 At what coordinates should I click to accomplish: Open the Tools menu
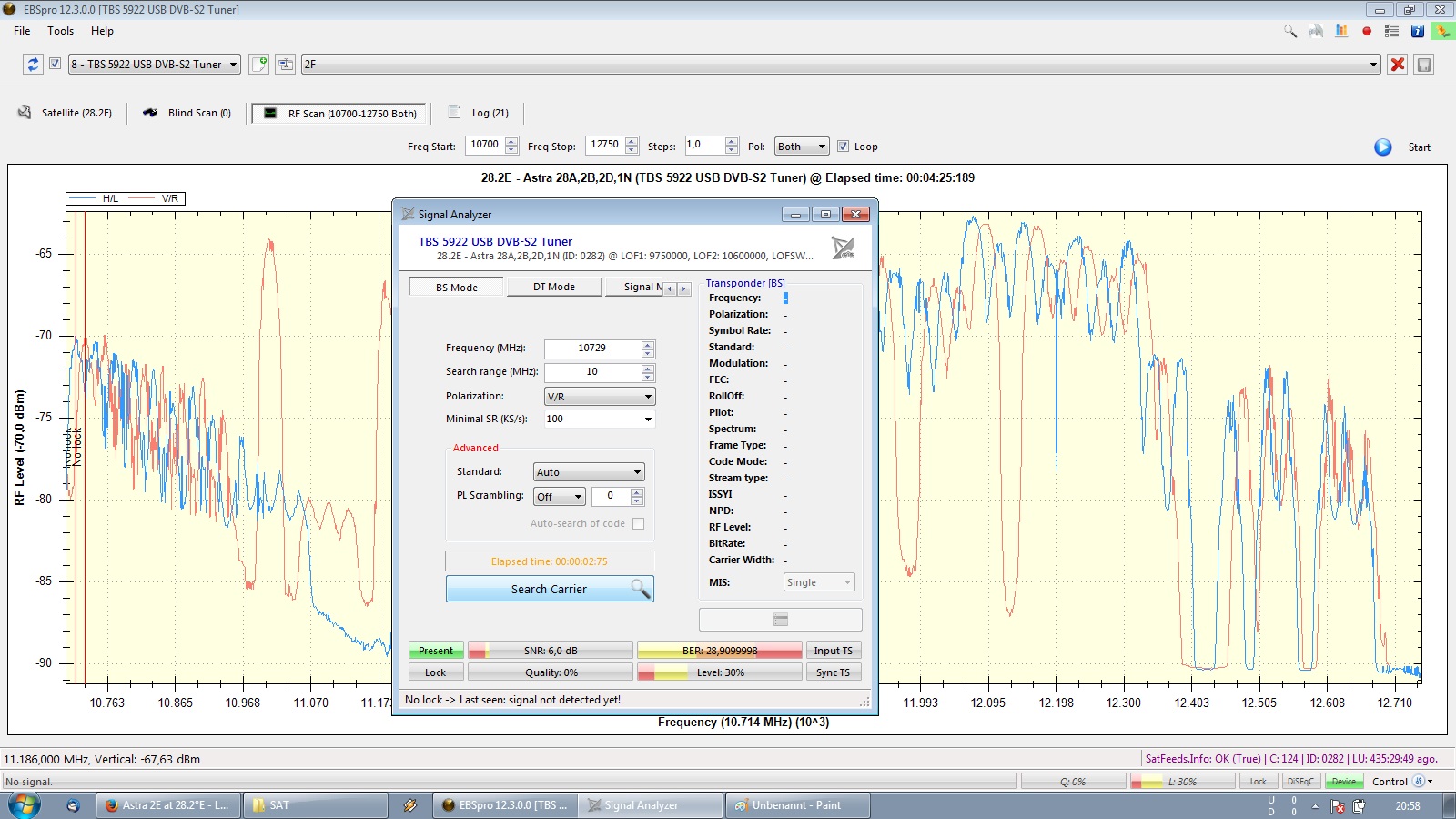point(61,31)
